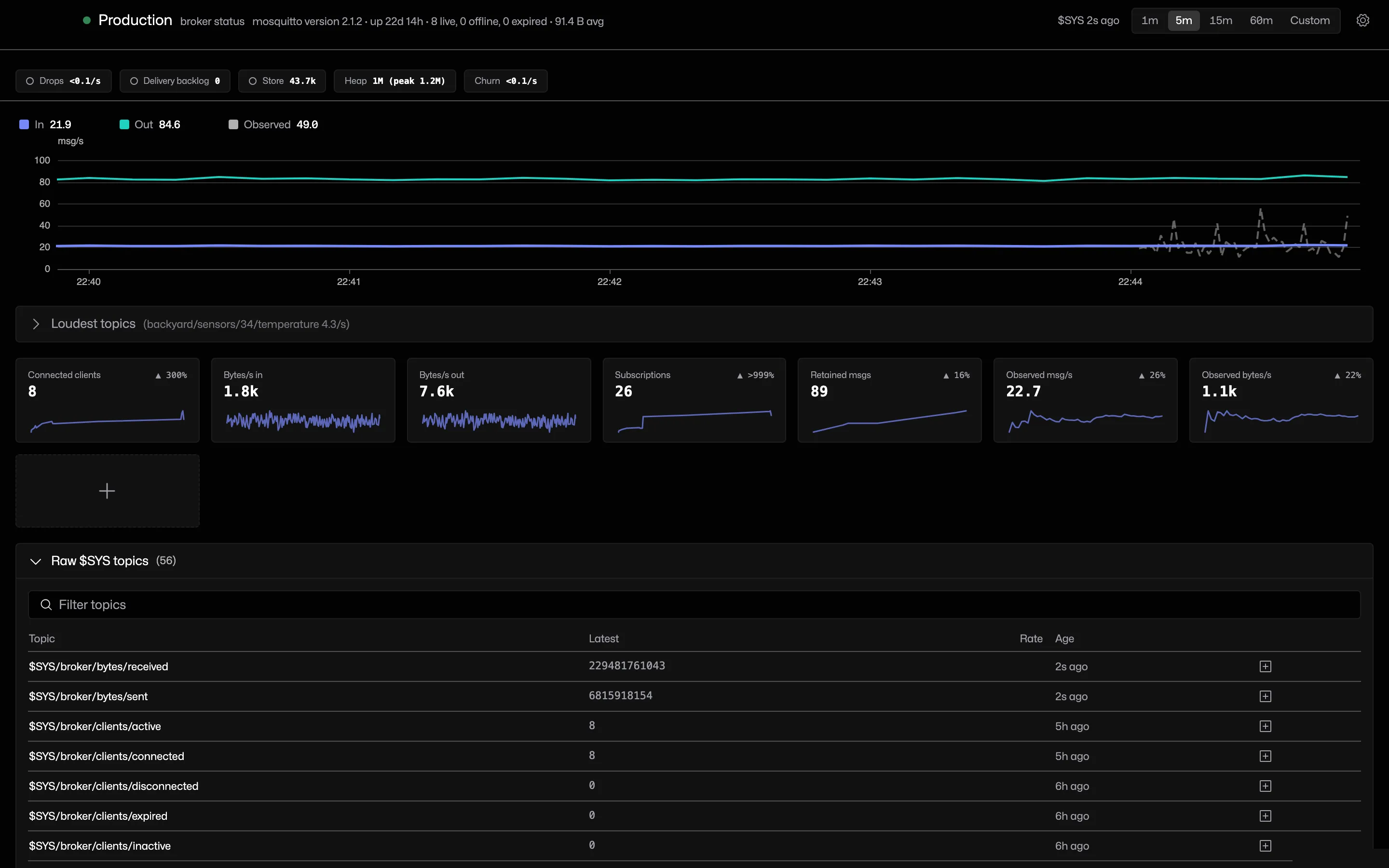
Task: Click the Production broker title
Action: point(135,20)
